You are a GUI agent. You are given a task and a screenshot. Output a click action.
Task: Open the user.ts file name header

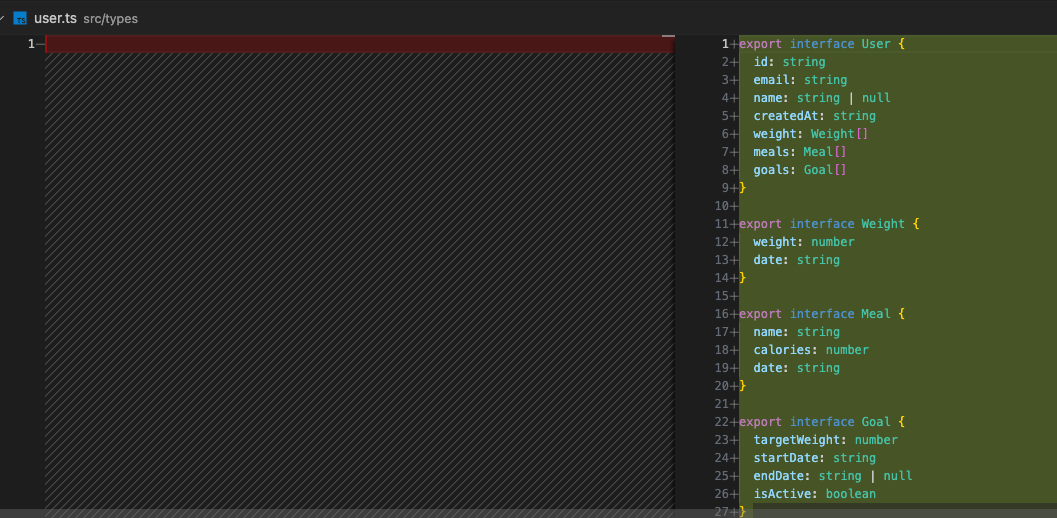point(55,18)
